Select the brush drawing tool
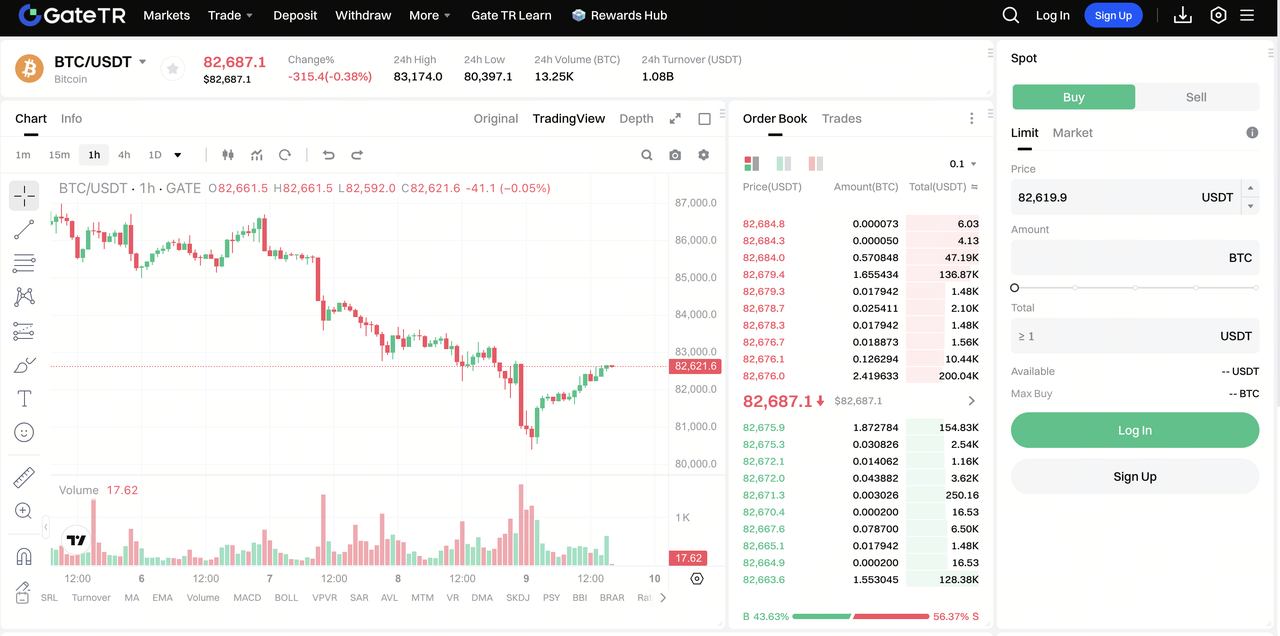The width and height of the screenshot is (1280, 636). [24, 365]
